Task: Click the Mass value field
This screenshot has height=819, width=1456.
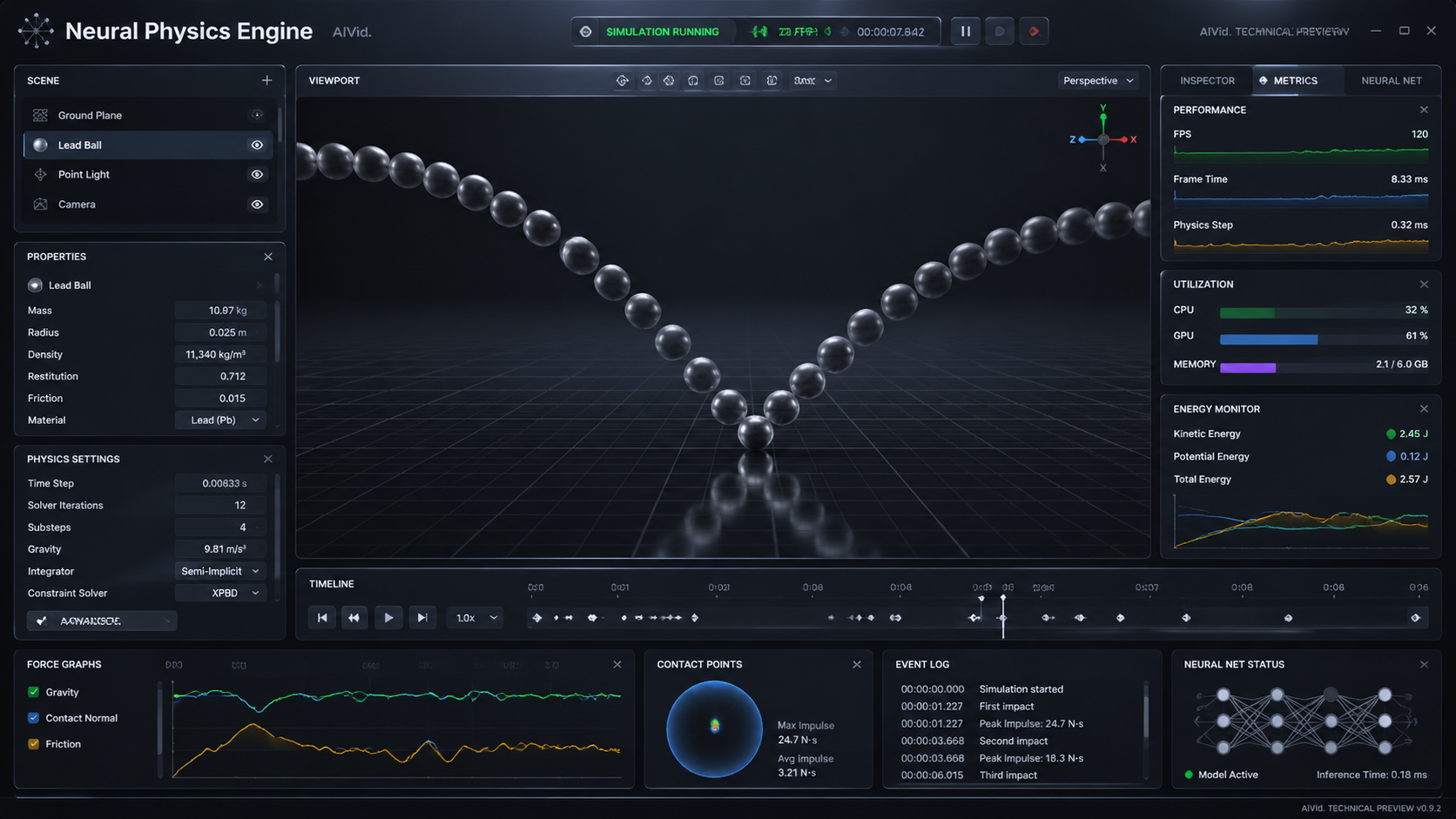Action: coord(221,311)
